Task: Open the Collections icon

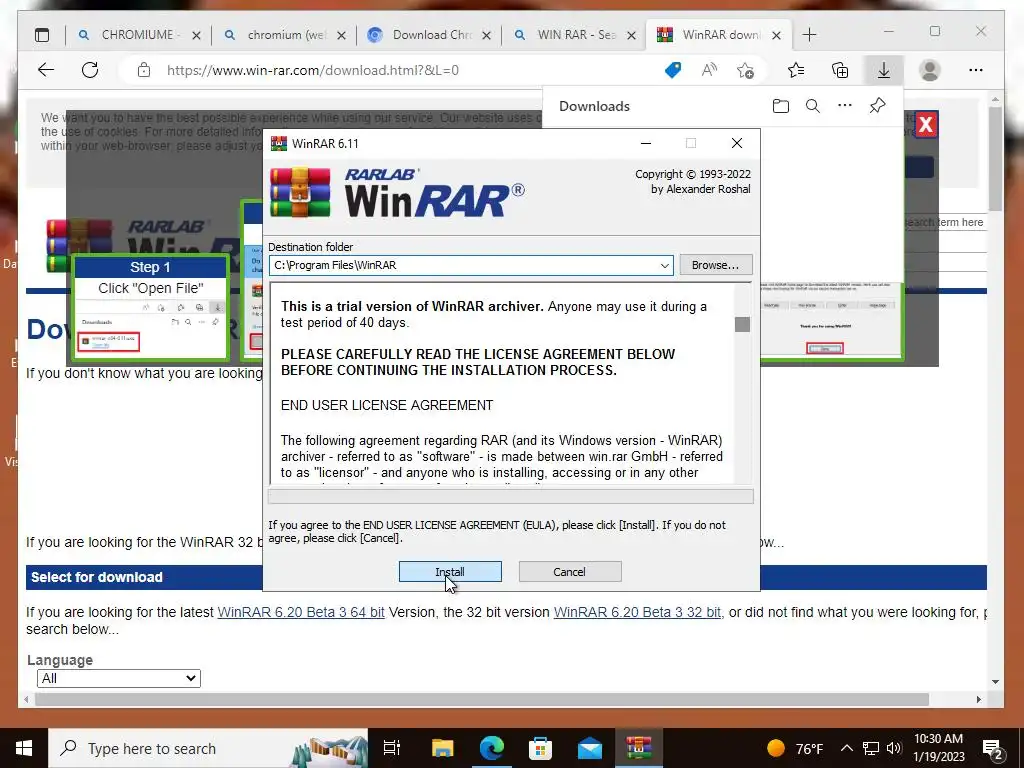Action: 840,70
